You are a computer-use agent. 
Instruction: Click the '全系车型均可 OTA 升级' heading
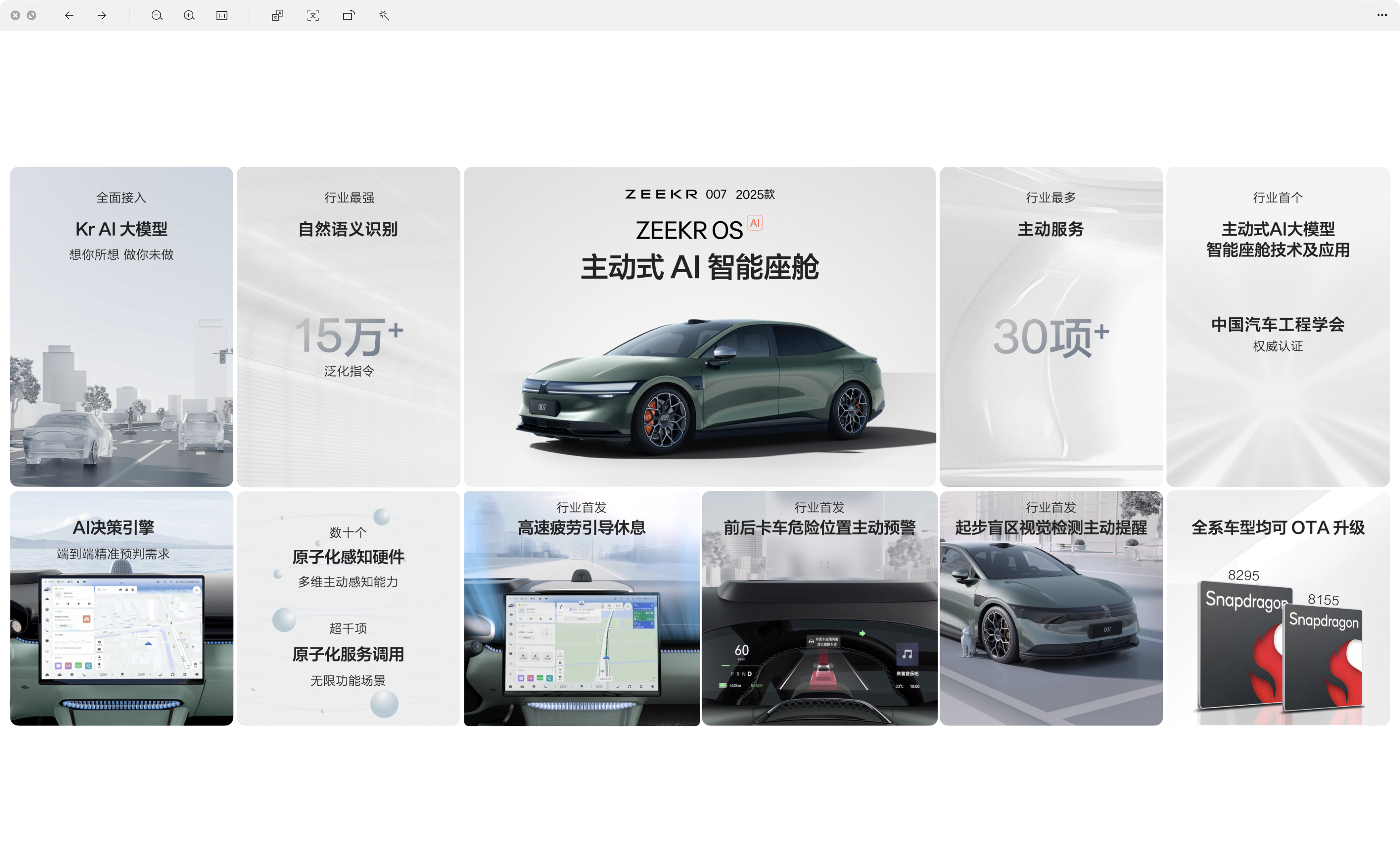click(1278, 528)
